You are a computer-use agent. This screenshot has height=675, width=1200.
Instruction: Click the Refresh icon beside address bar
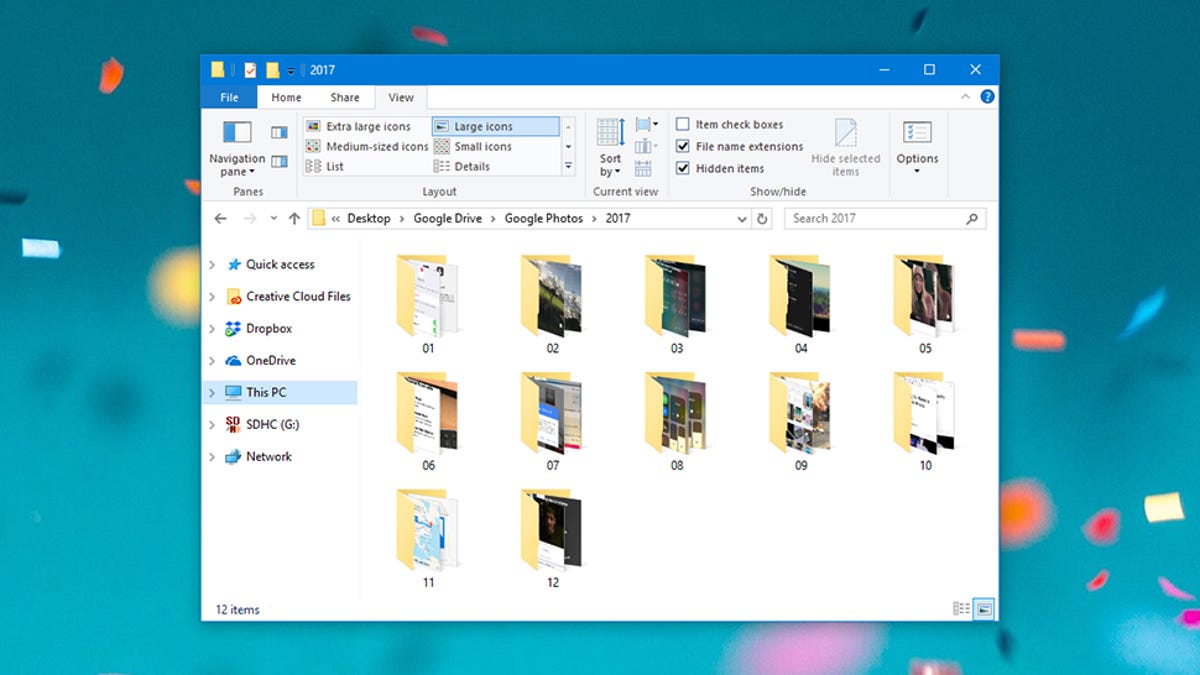pyautogui.click(x=763, y=219)
